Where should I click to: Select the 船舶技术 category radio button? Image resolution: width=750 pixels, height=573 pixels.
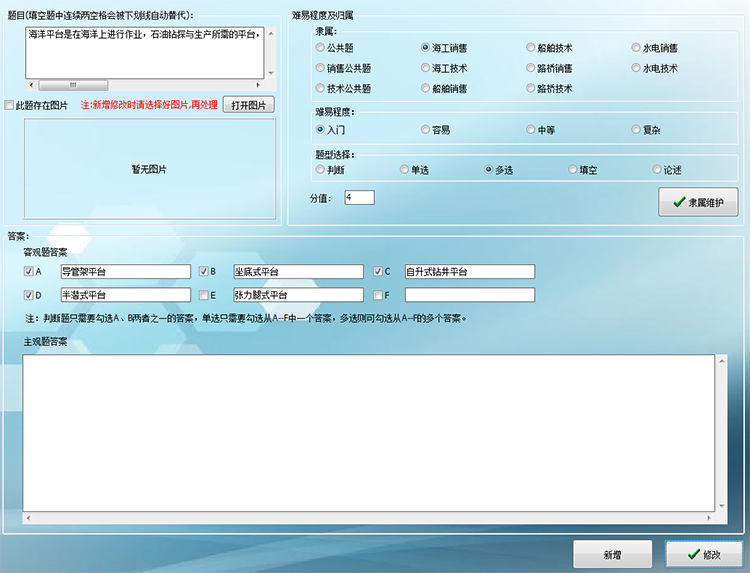pyautogui.click(x=530, y=47)
